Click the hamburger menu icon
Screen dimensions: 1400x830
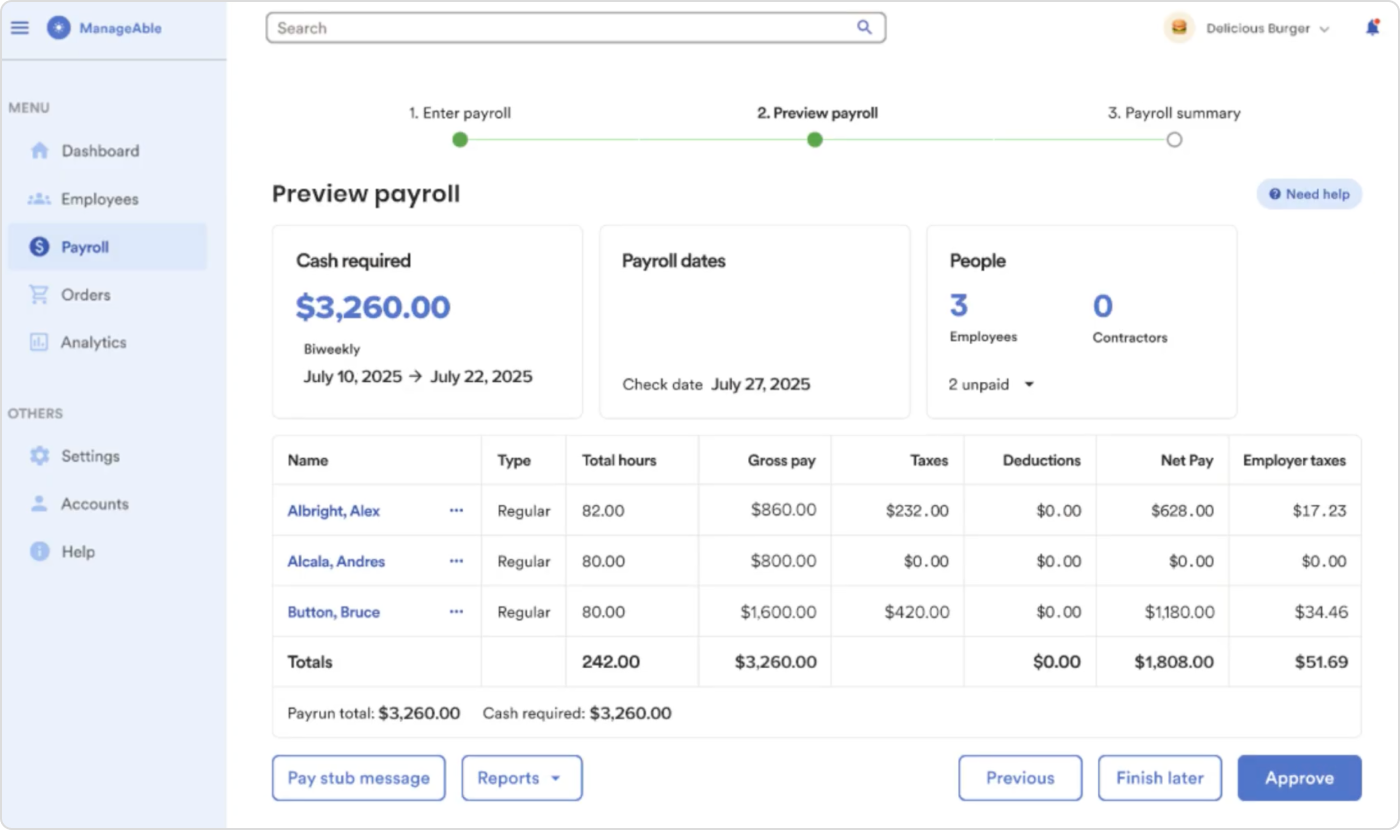(x=20, y=28)
